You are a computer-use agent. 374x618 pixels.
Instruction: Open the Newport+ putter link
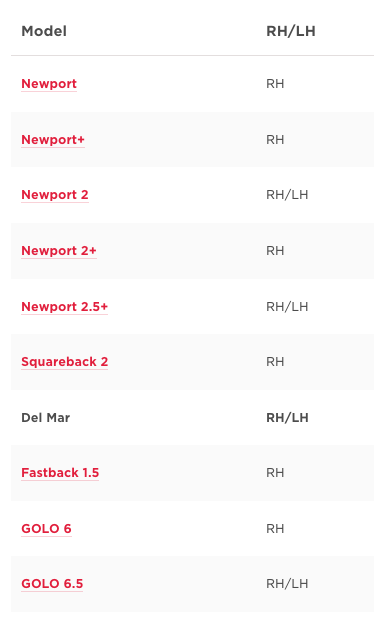click(x=53, y=140)
